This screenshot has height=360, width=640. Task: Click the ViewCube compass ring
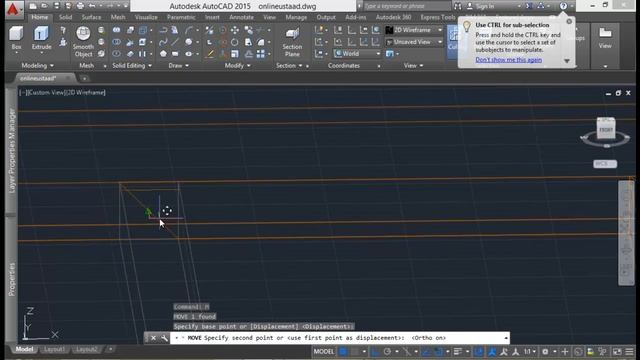[606, 140]
